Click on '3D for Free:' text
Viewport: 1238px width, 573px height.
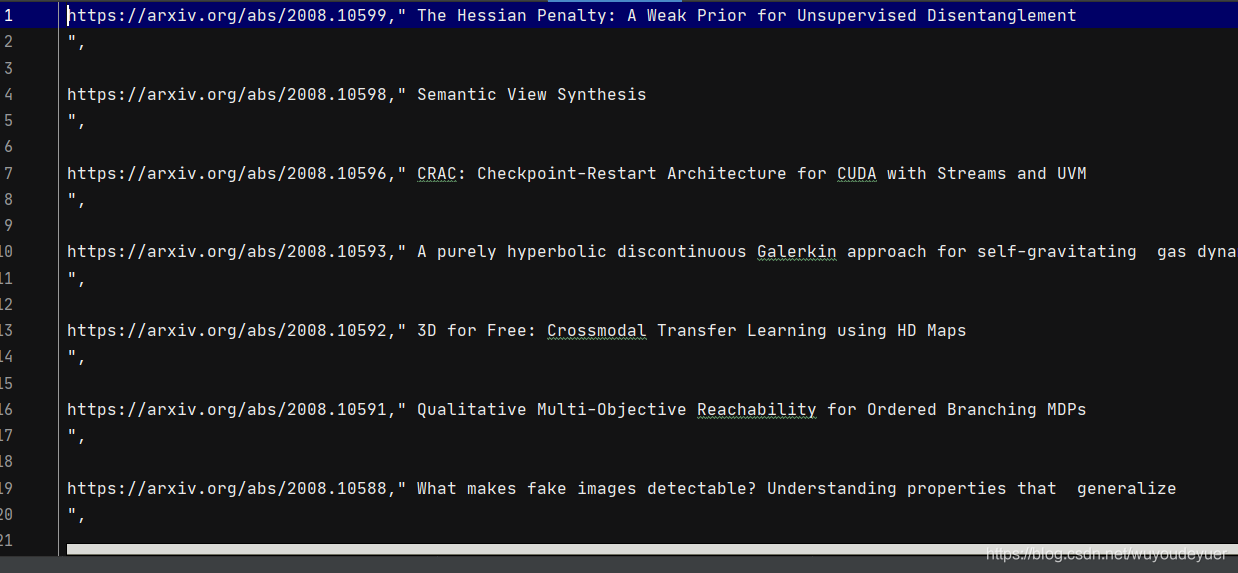click(477, 330)
